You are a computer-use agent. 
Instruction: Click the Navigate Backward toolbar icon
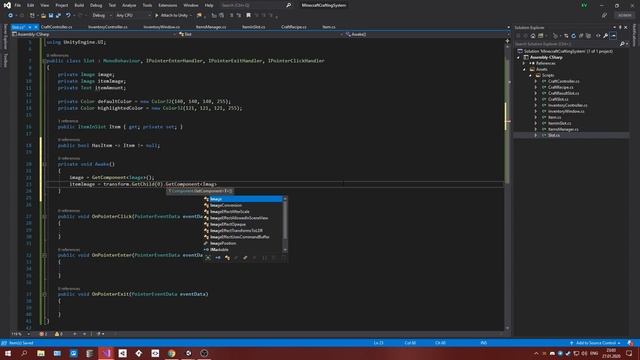click(11, 16)
